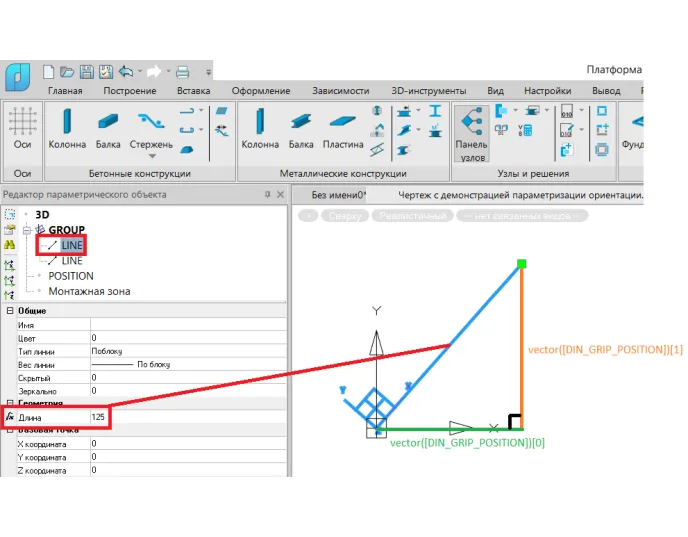The width and height of the screenshot is (688, 537).
Task: Click the New document icon
Action: pos(48,72)
